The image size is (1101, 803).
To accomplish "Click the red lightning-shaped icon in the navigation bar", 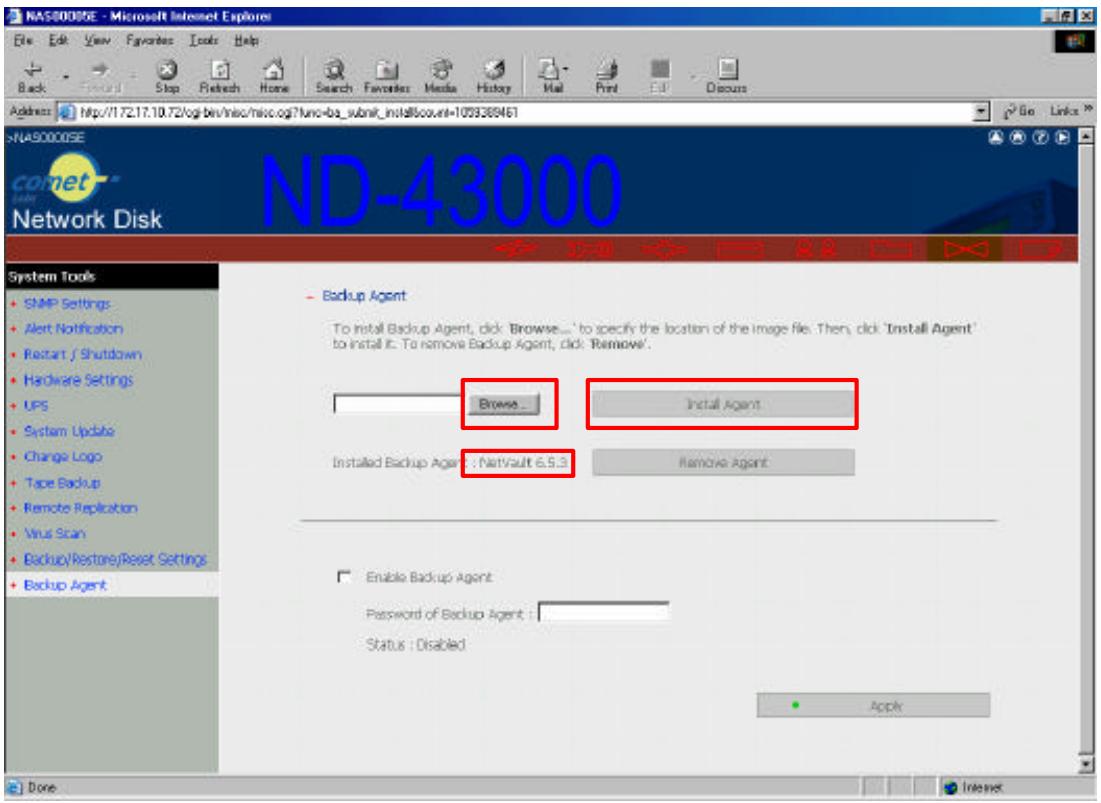I will (516, 248).
